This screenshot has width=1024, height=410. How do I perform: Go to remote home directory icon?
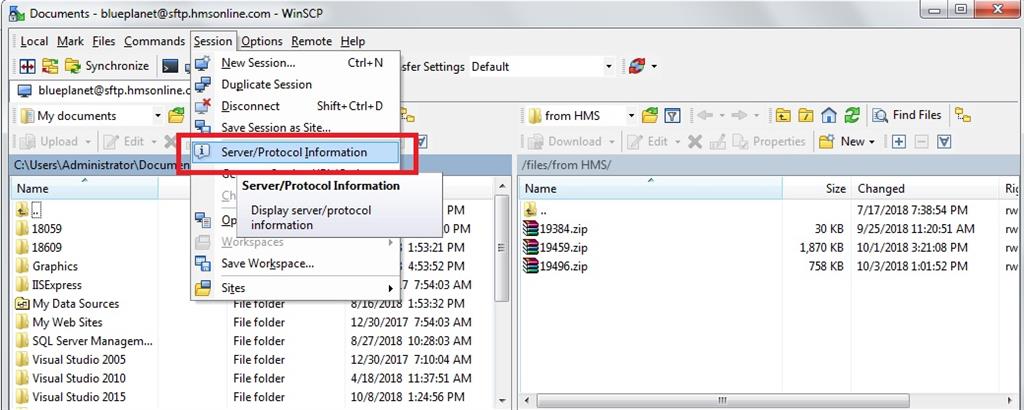829,116
